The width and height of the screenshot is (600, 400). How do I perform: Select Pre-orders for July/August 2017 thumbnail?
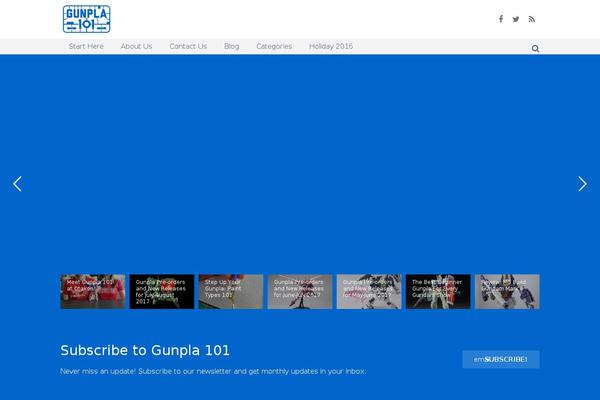162,291
